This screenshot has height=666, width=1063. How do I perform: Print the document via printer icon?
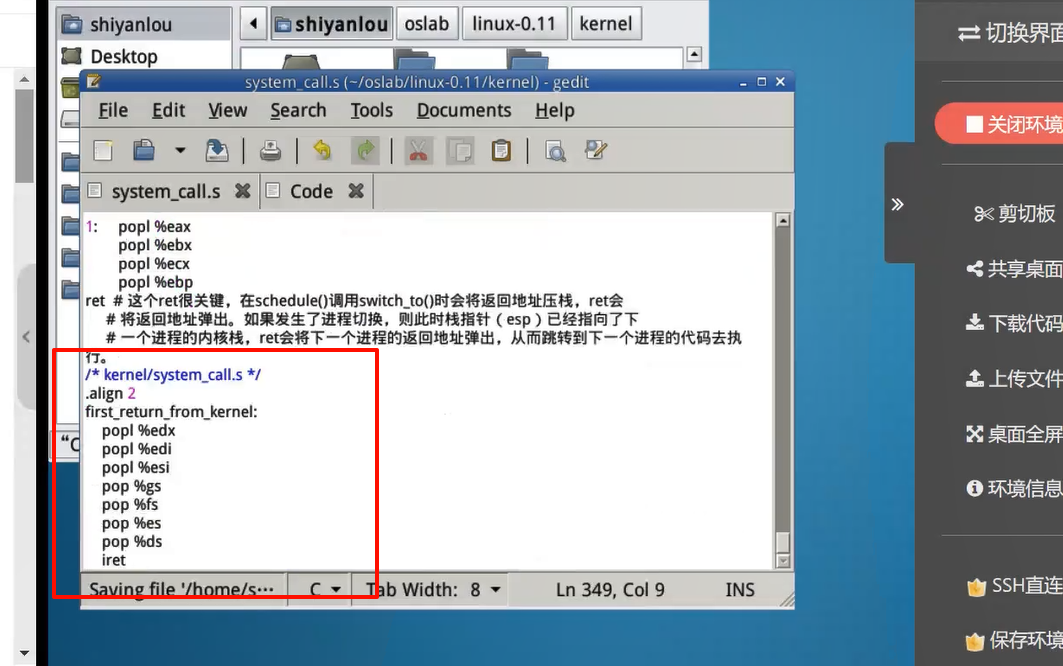(270, 151)
